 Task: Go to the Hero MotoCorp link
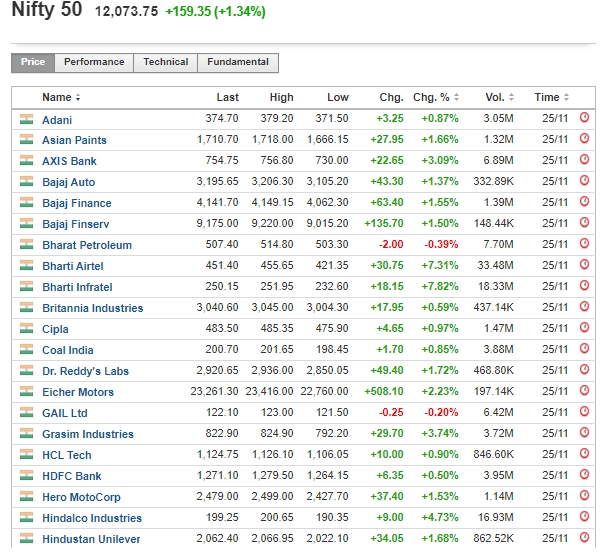click(80, 497)
